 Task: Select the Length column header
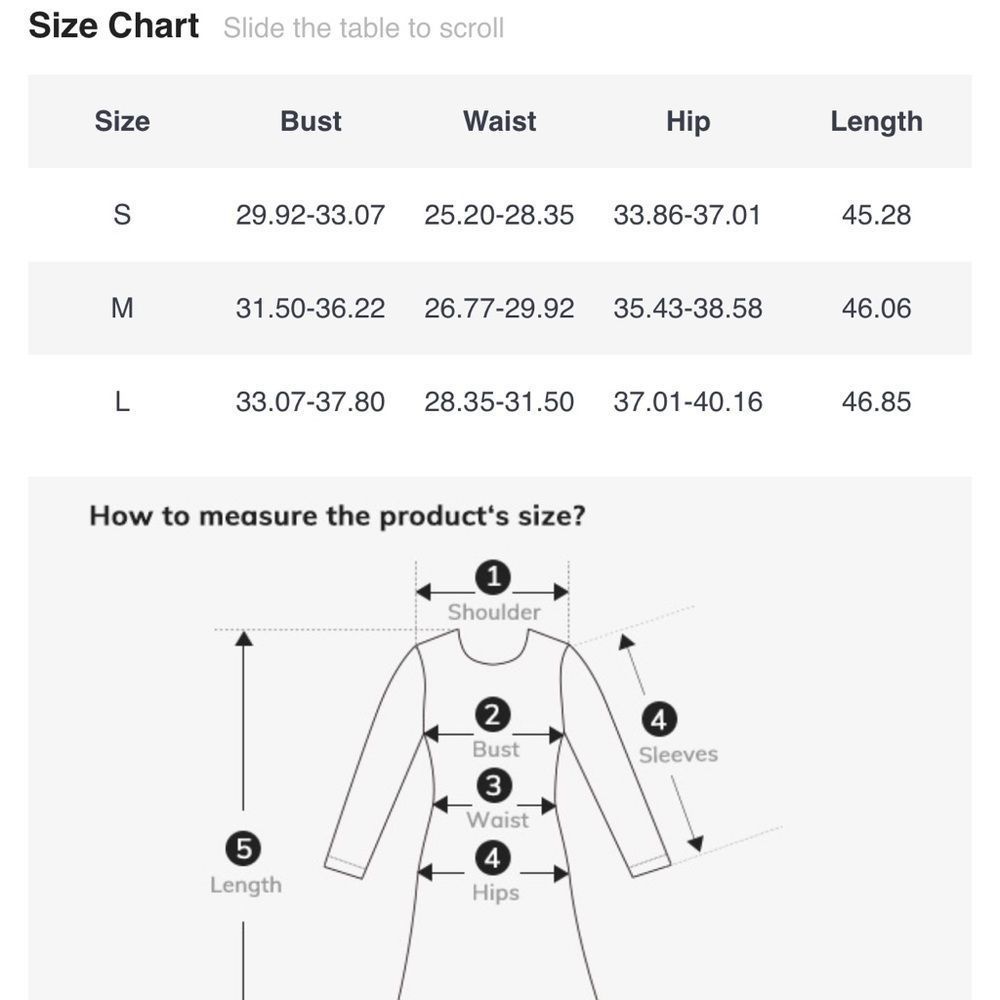point(876,121)
